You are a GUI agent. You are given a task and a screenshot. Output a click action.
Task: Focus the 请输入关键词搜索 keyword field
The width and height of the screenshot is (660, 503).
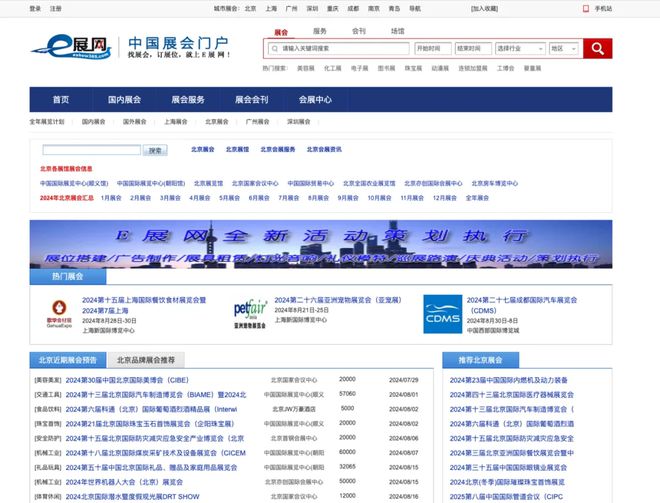pyautogui.click(x=339, y=49)
